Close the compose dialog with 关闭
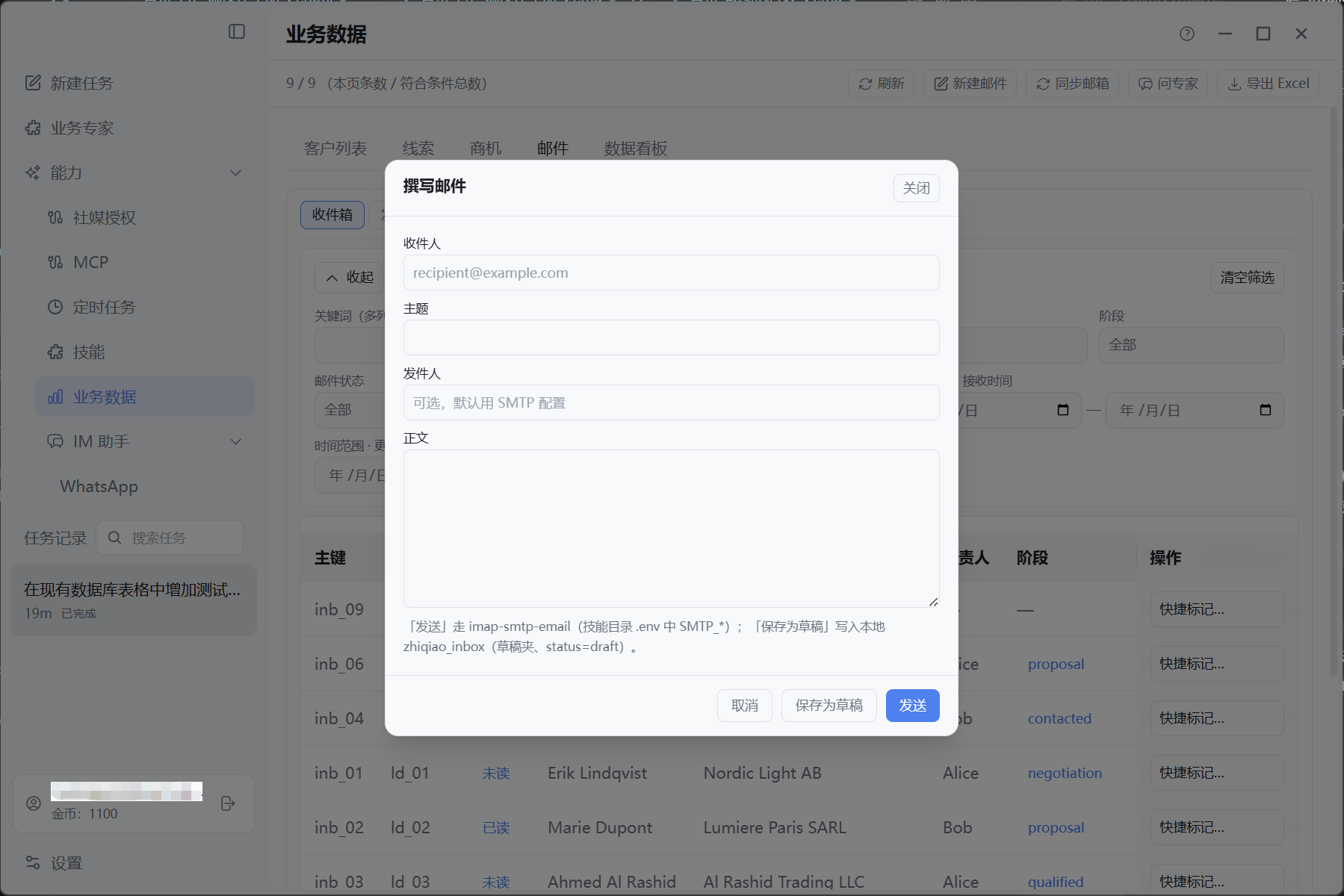1344x896 pixels. [x=916, y=188]
